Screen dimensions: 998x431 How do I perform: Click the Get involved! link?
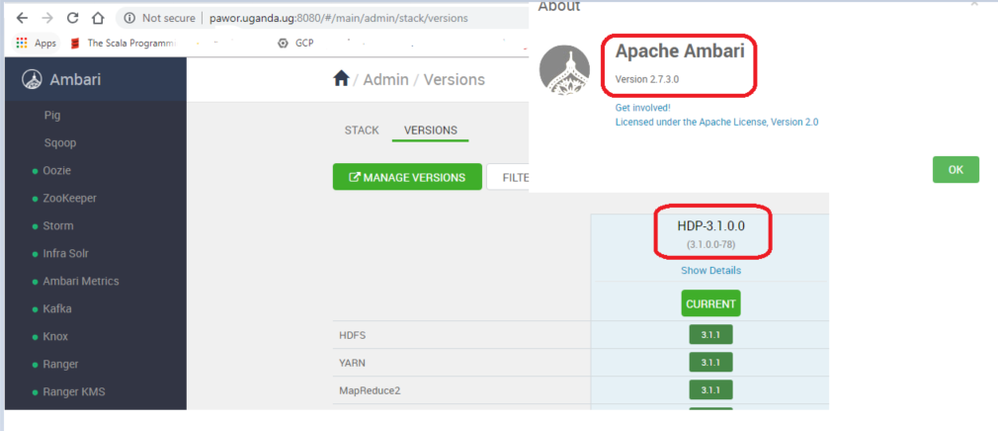tap(643, 108)
